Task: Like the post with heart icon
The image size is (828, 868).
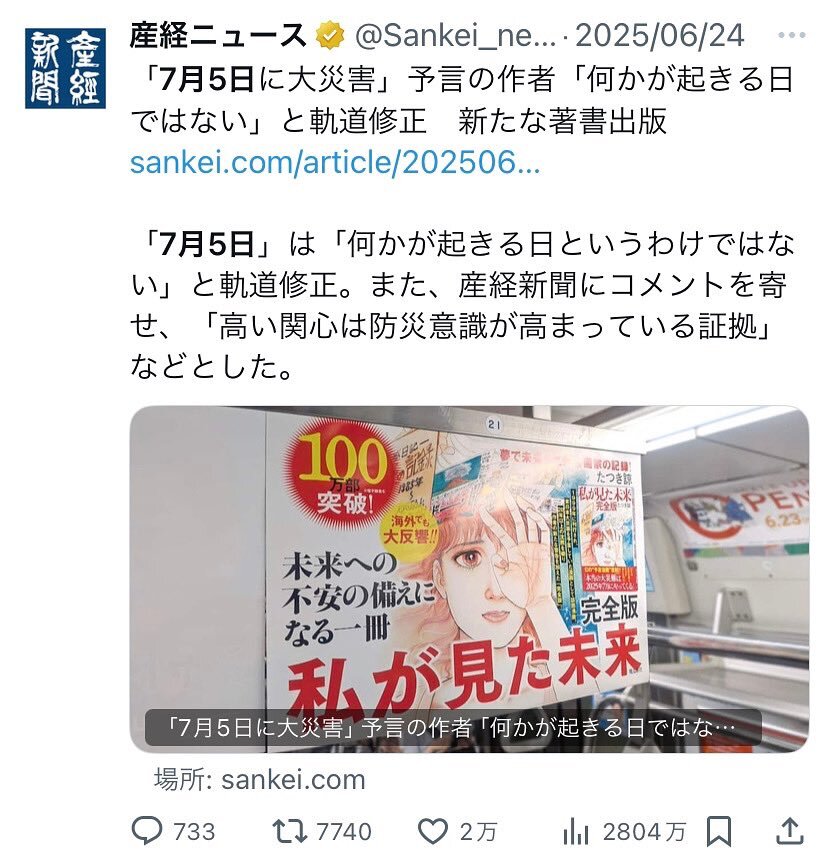Action: click(x=432, y=831)
